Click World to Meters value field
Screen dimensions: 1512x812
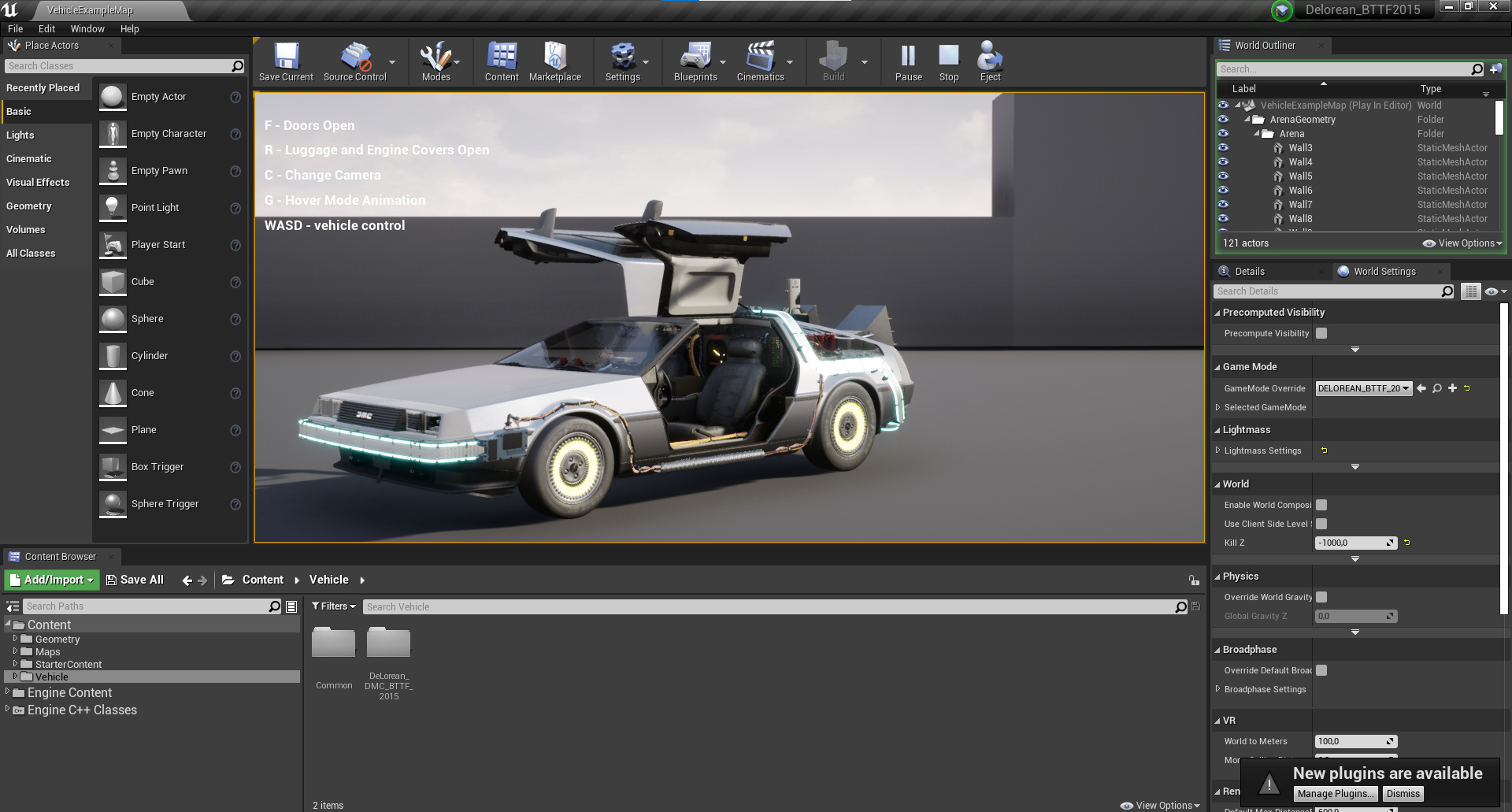[1356, 741]
